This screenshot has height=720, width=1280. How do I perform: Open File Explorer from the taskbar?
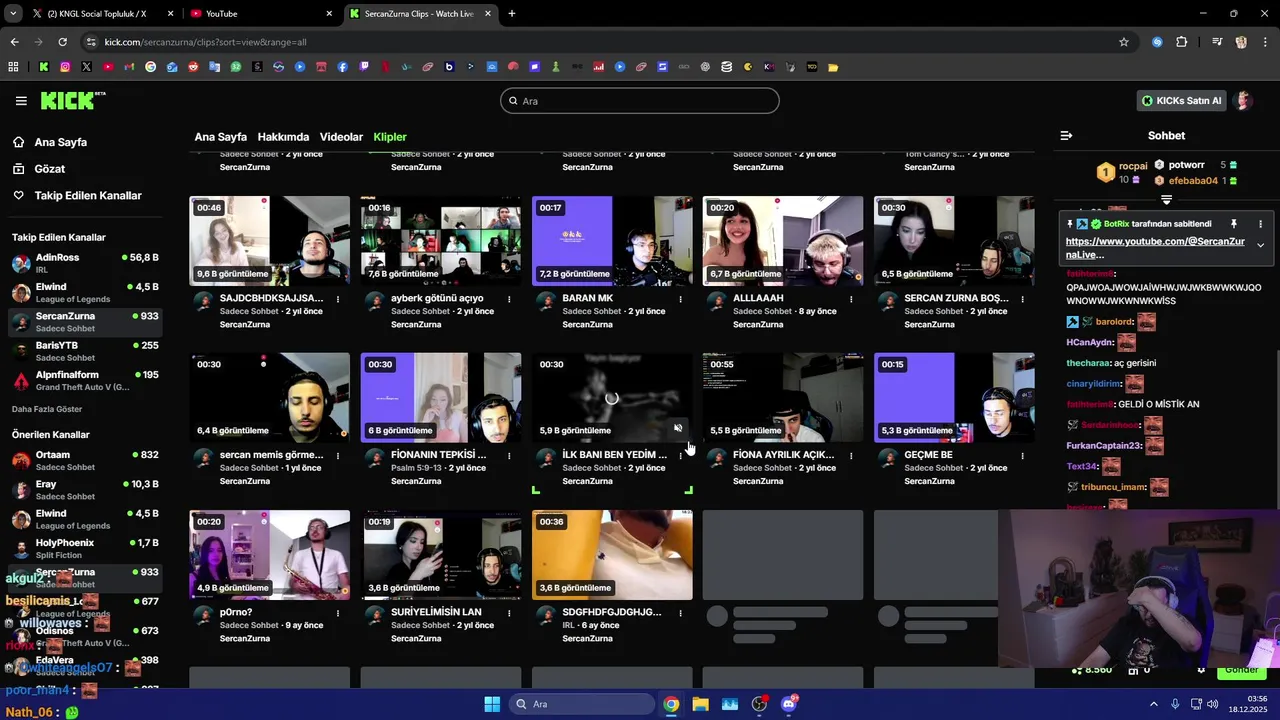[701, 704]
